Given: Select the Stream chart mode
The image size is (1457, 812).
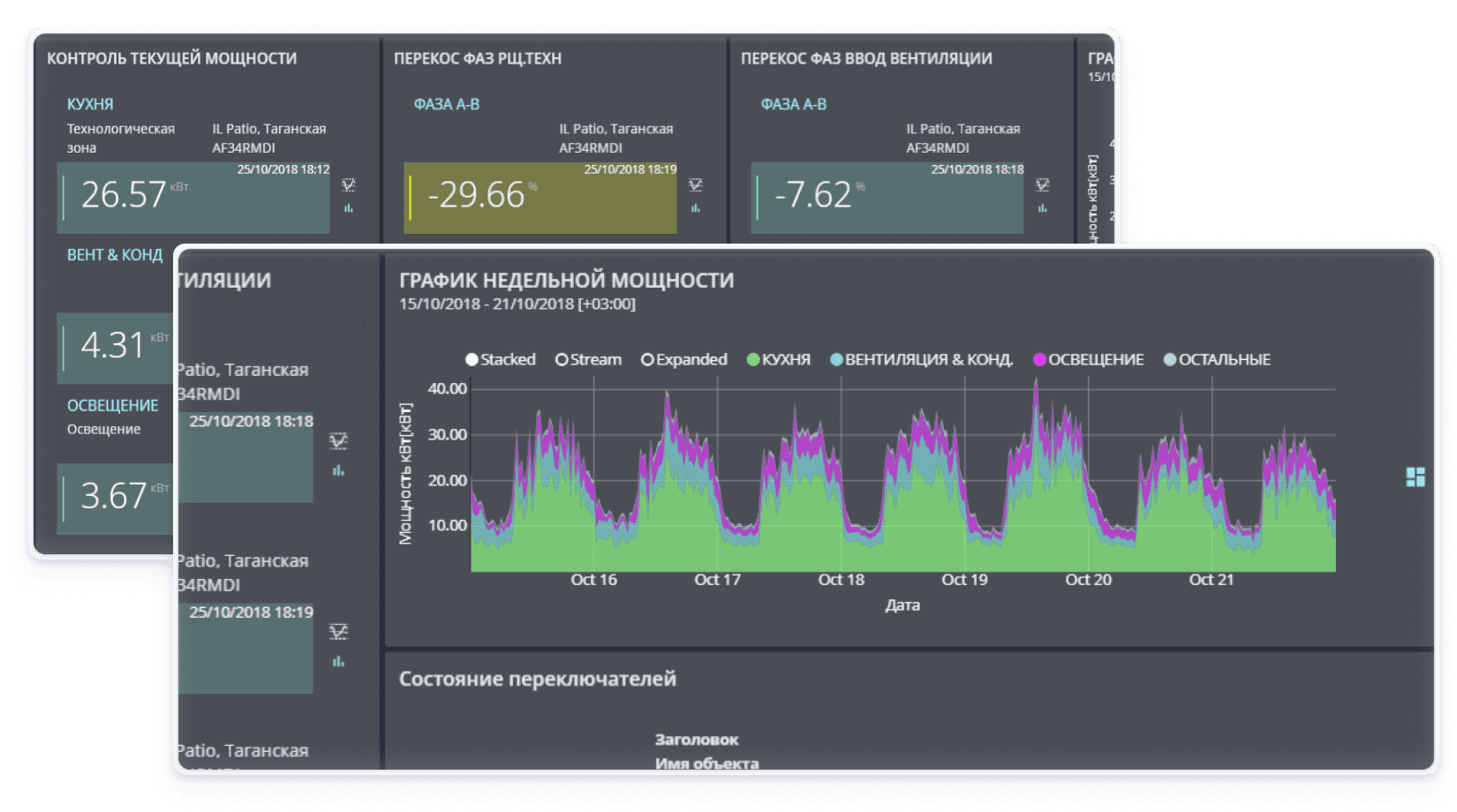Looking at the screenshot, I should click(588, 359).
